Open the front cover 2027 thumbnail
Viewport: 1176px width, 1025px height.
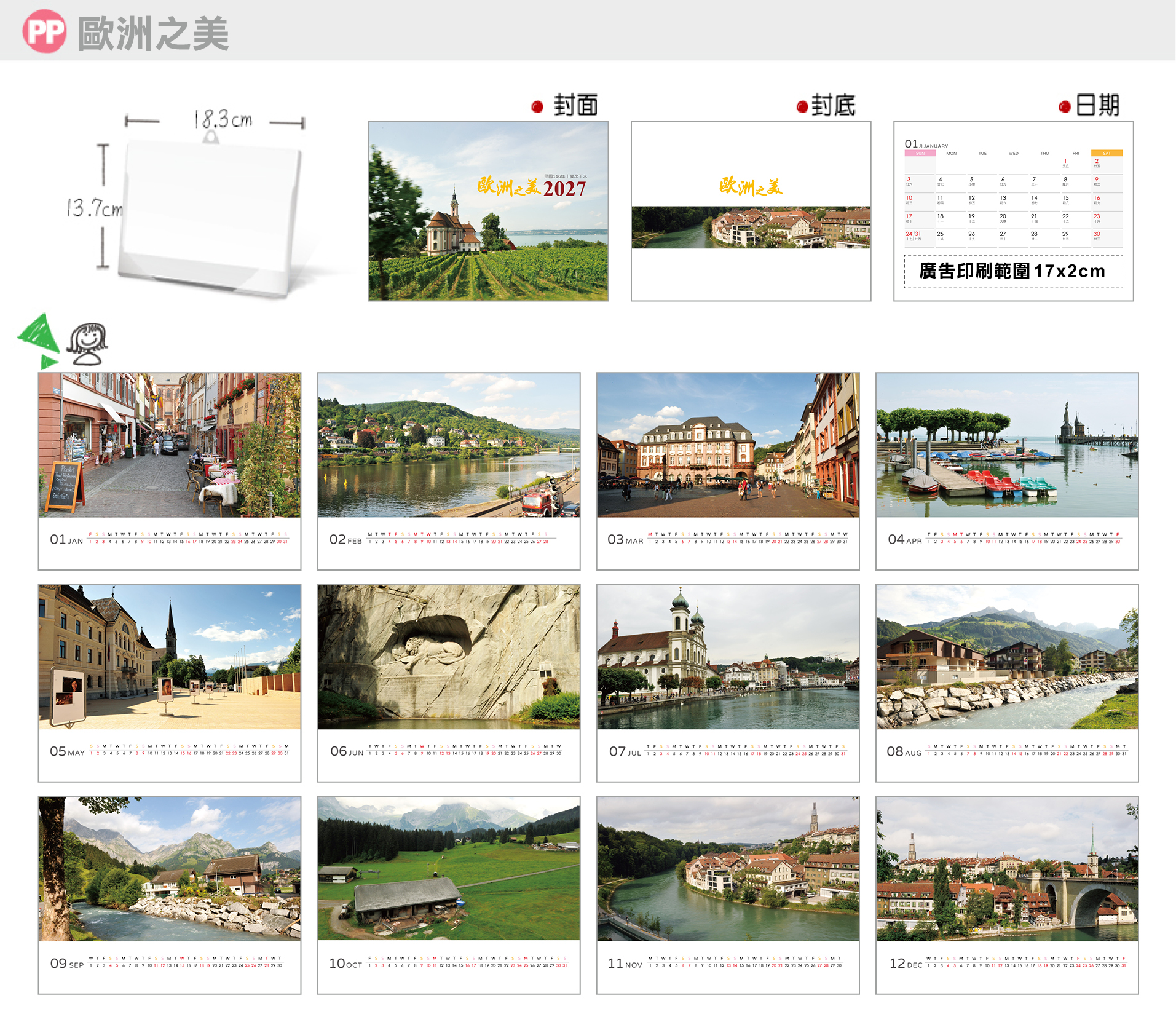point(489,211)
